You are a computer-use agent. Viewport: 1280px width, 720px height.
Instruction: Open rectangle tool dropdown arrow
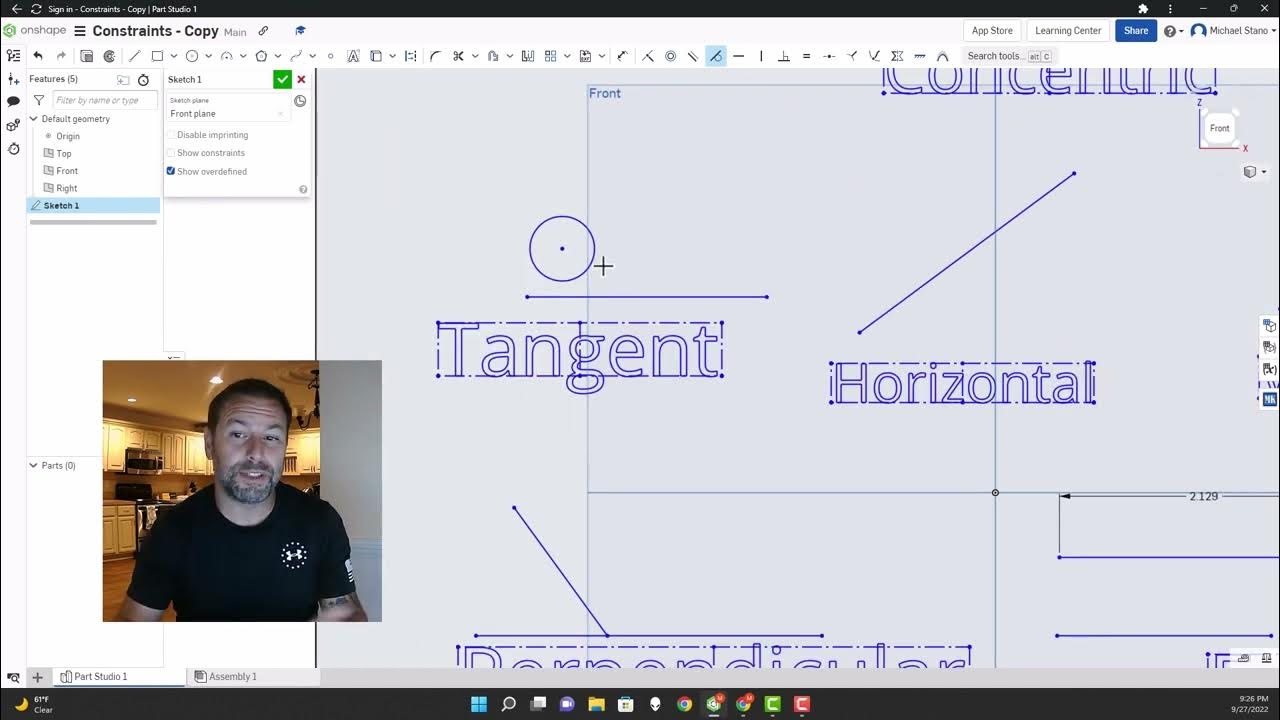point(173,56)
